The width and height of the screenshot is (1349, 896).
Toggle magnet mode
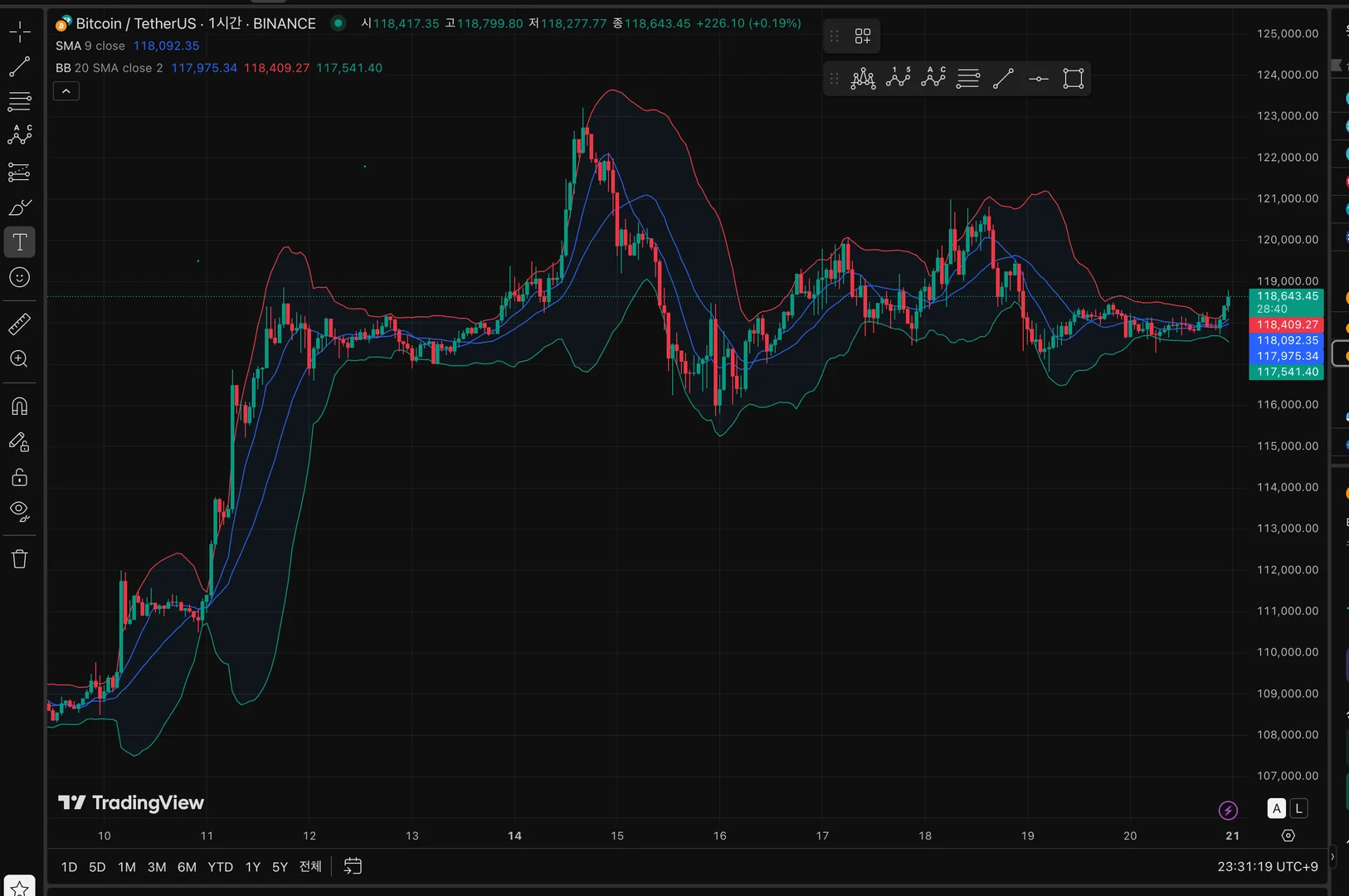pyautogui.click(x=20, y=406)
